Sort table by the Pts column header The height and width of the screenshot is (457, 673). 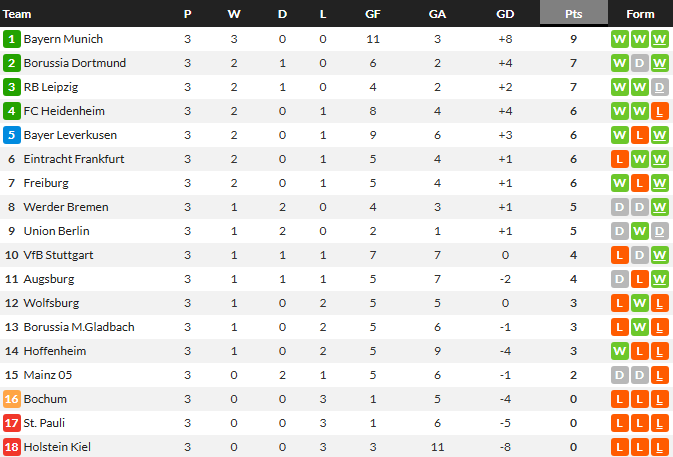click(x=573, y=14)
